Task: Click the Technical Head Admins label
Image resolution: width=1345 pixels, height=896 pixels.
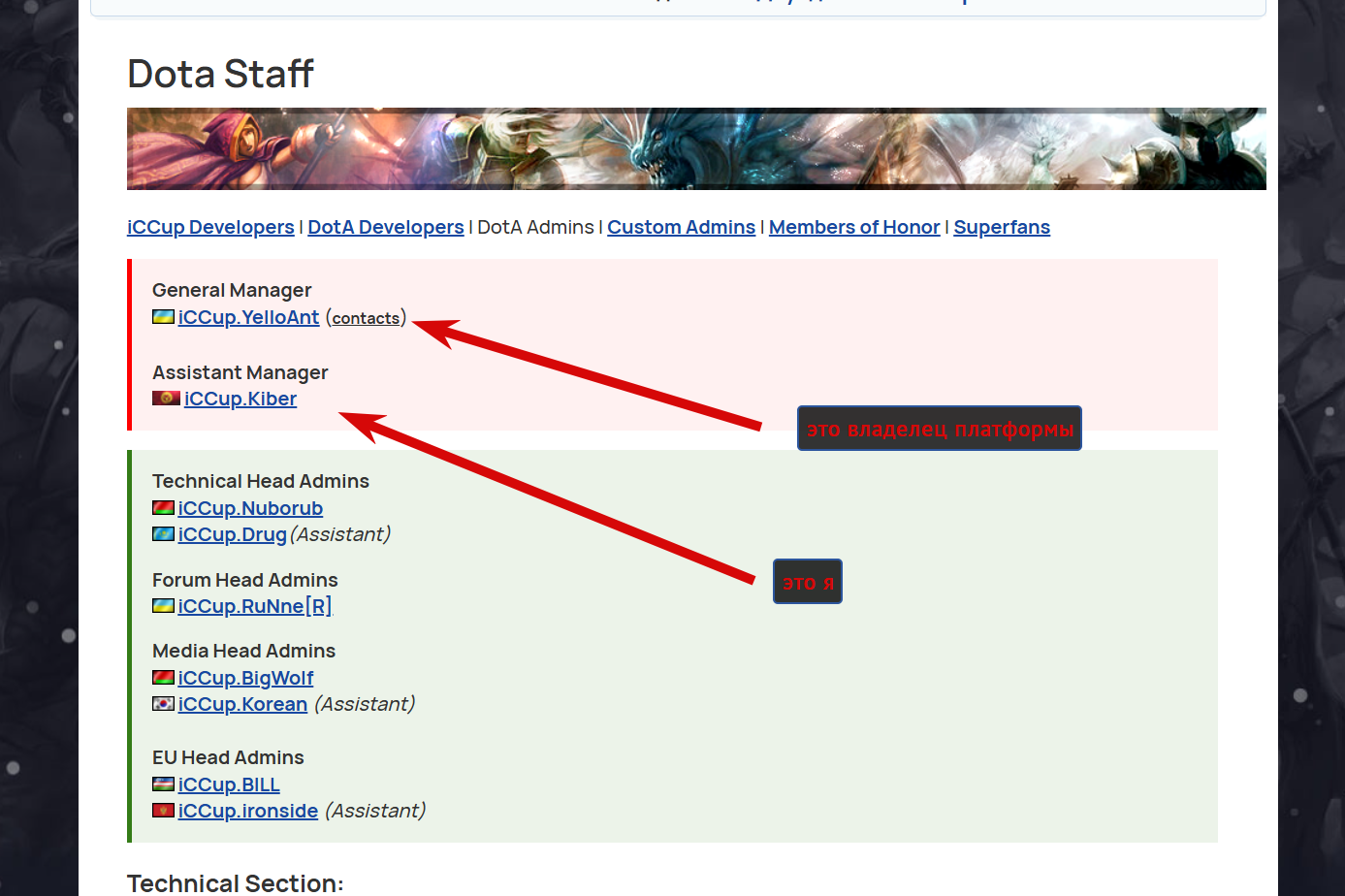Action: pyautogui.click(x=261, y=481)
